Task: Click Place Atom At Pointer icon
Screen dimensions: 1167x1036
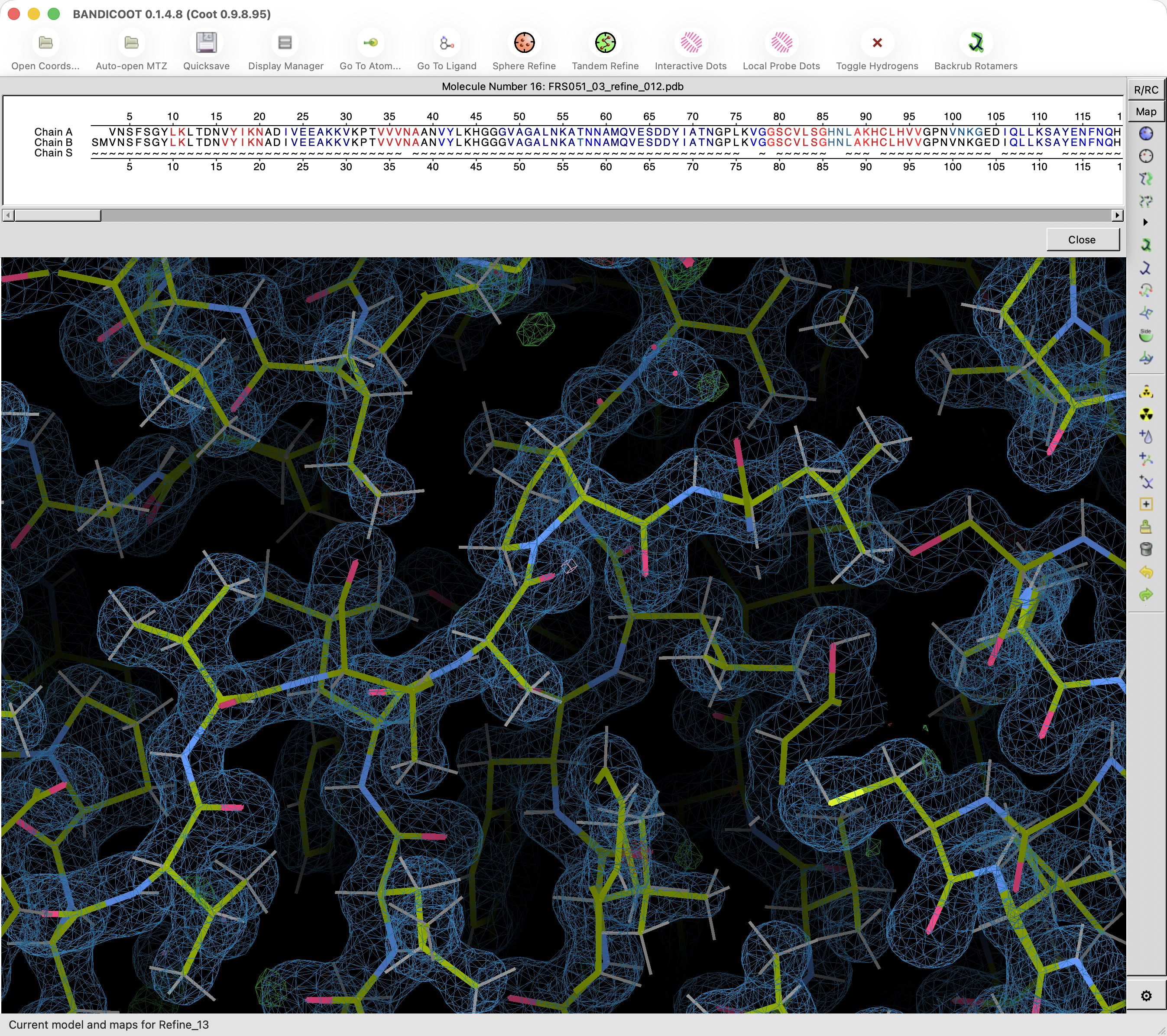Action: [1146, 504]
